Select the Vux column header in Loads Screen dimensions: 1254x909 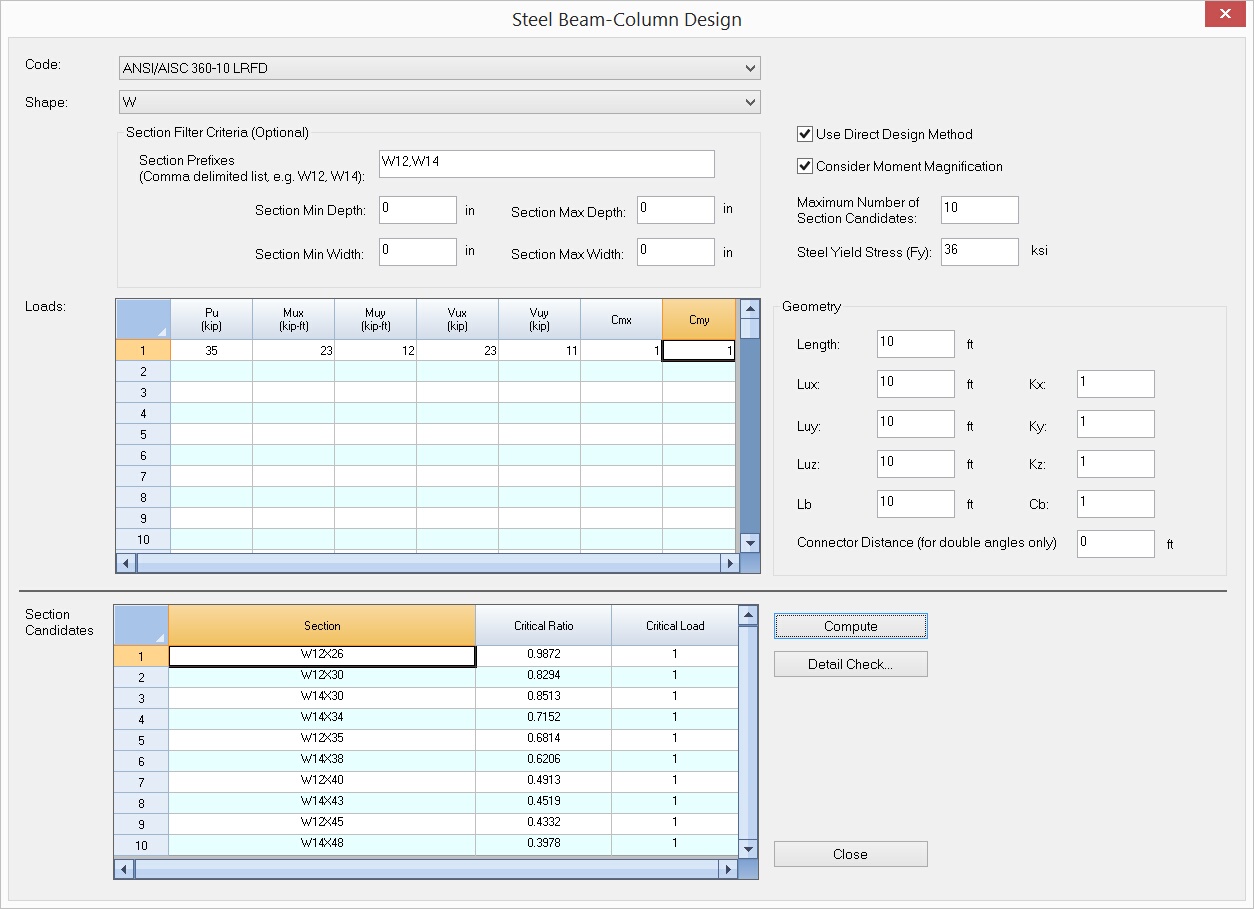click(x=457, y=319)
